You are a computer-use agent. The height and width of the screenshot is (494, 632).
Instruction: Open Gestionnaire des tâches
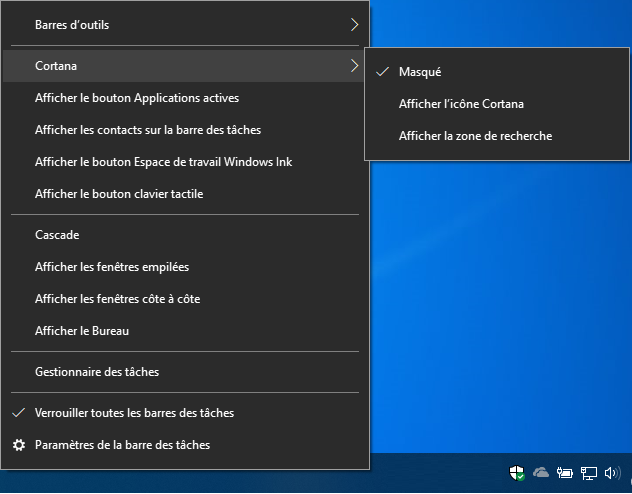coord(185,372)
